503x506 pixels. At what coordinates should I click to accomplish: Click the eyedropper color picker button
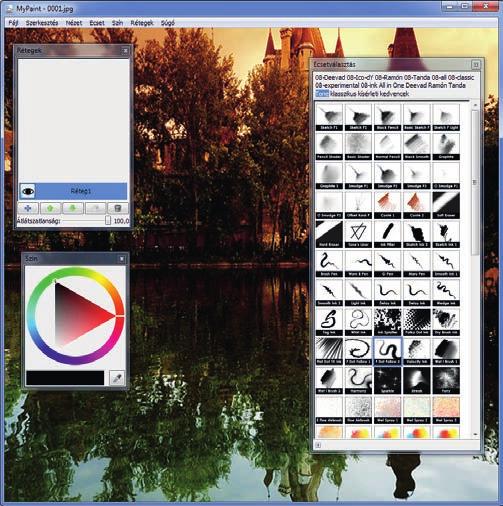(x=117, y=378)
